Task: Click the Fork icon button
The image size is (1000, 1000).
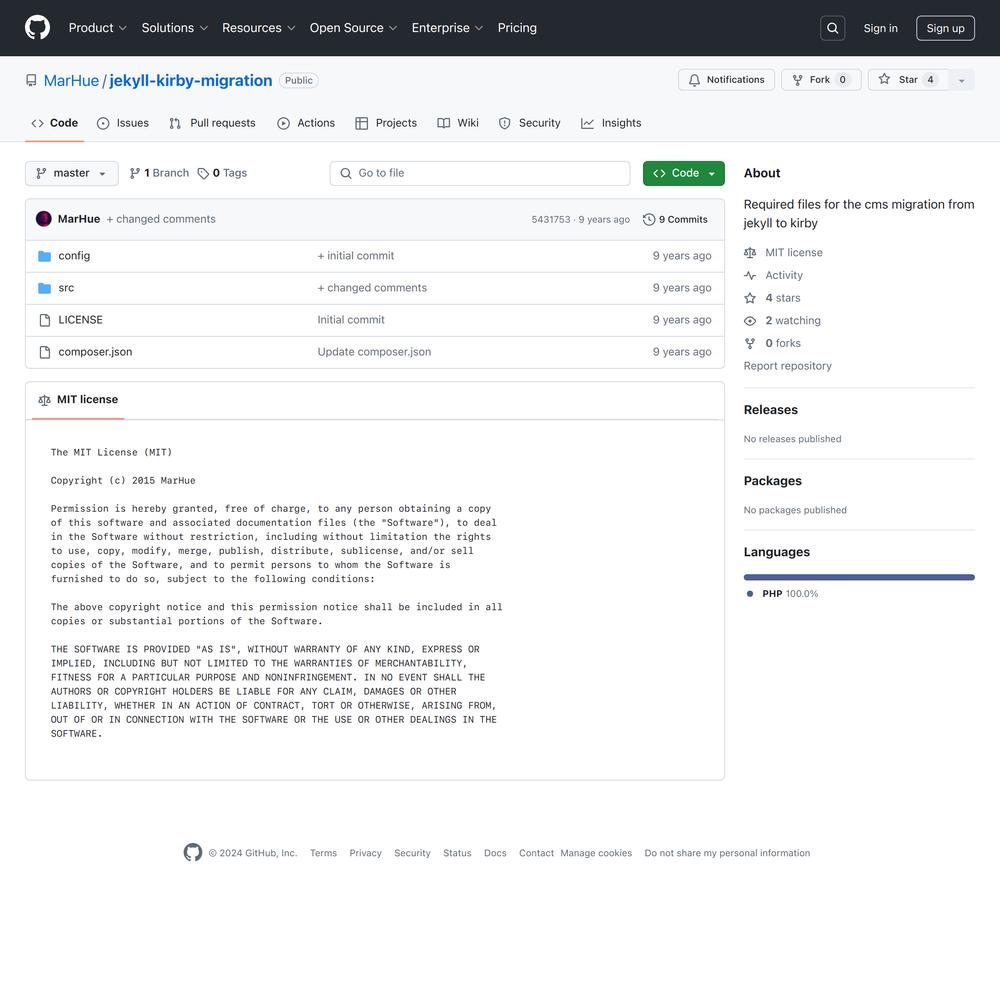Action: [797, 80]
